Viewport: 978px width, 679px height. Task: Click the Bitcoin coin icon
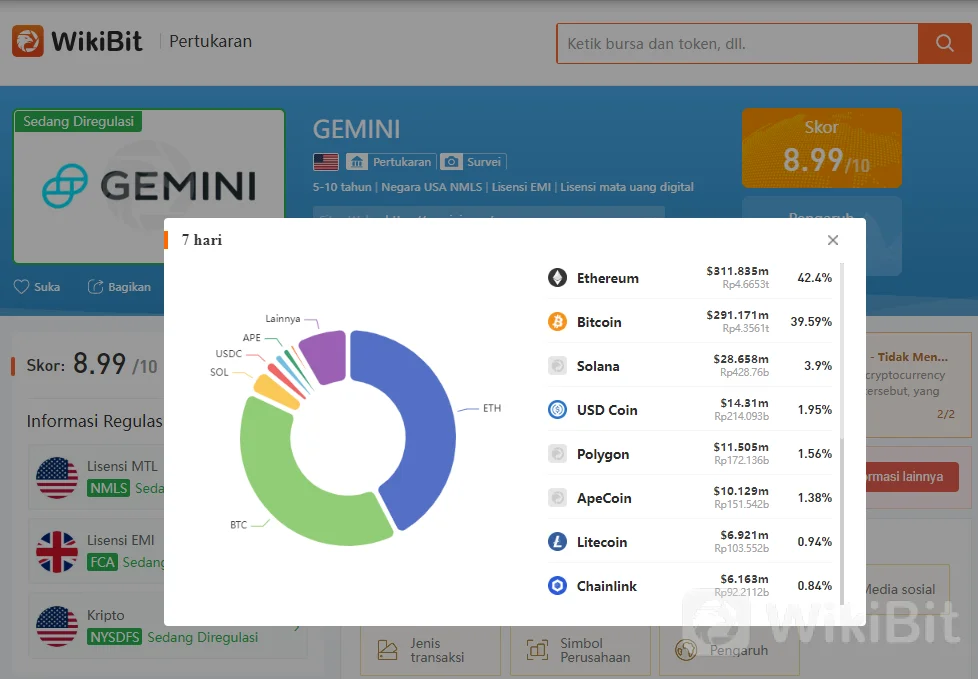(x=557, y=322)
